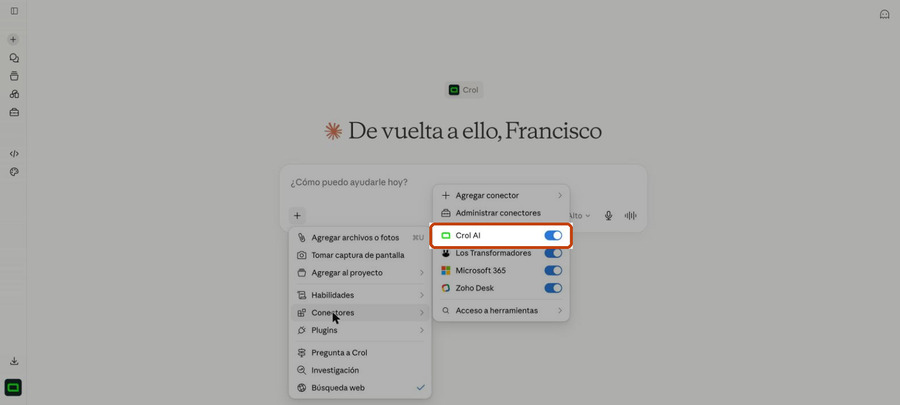This screenshot has width=900, height=405.
Task: Click the 'Microsoft 365' label
Action: coord(480,270)
